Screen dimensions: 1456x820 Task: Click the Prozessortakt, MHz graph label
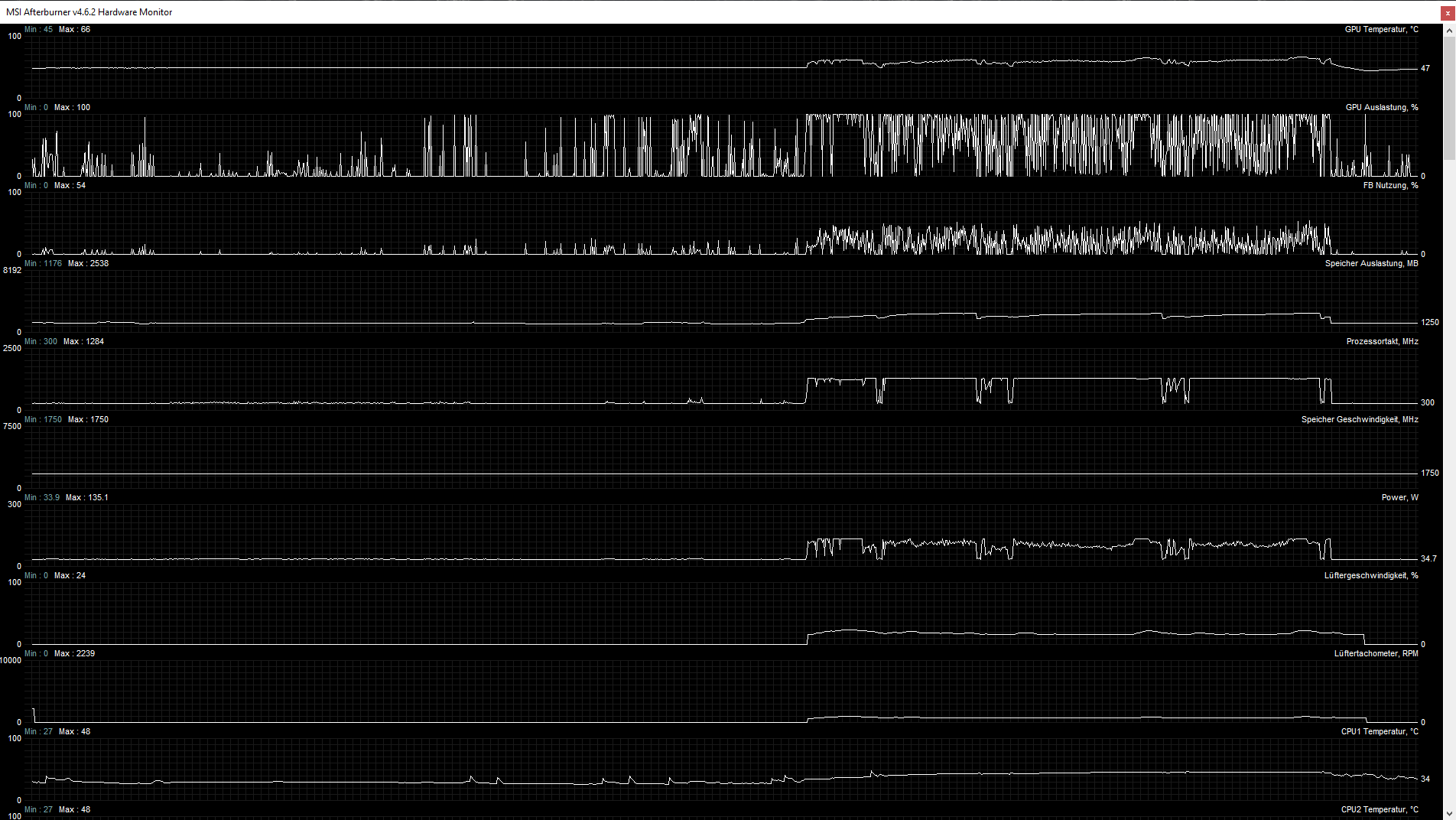tap(1382, 342)
